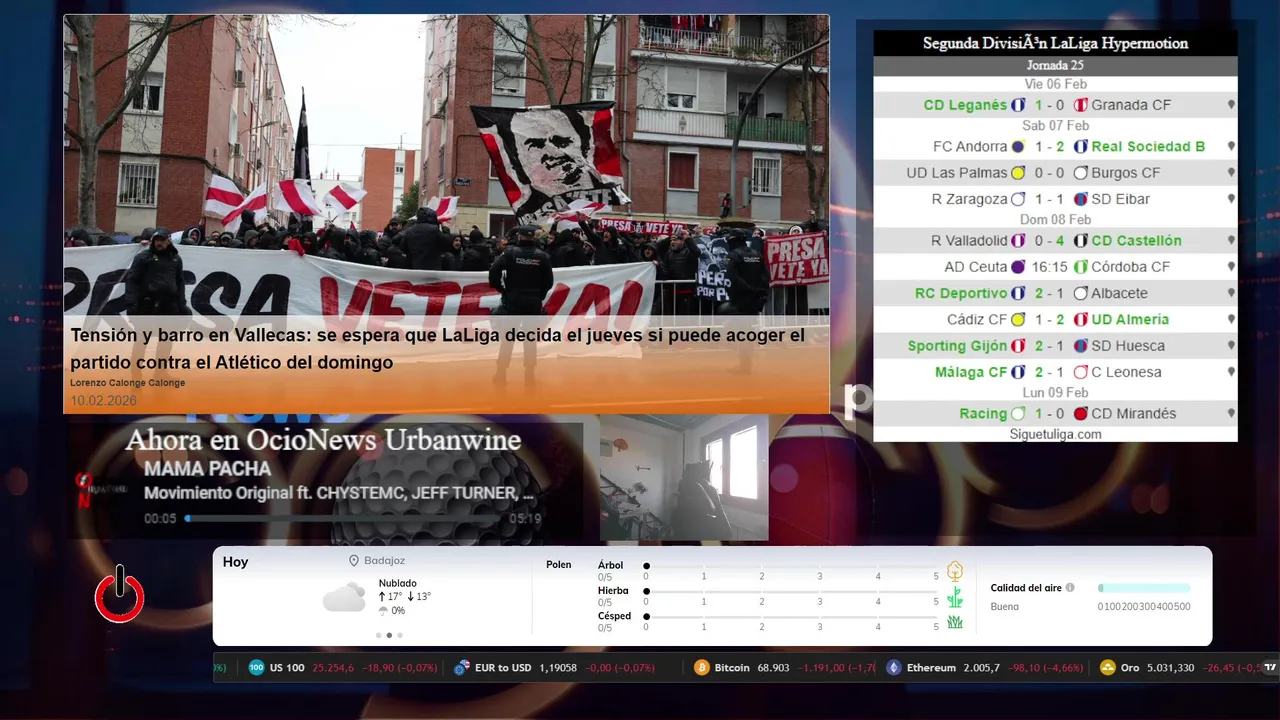The width and height of the screenshot is (1280, 720).
Task: Click the Lun 09 Feb date row
Action: point(1055,393)
